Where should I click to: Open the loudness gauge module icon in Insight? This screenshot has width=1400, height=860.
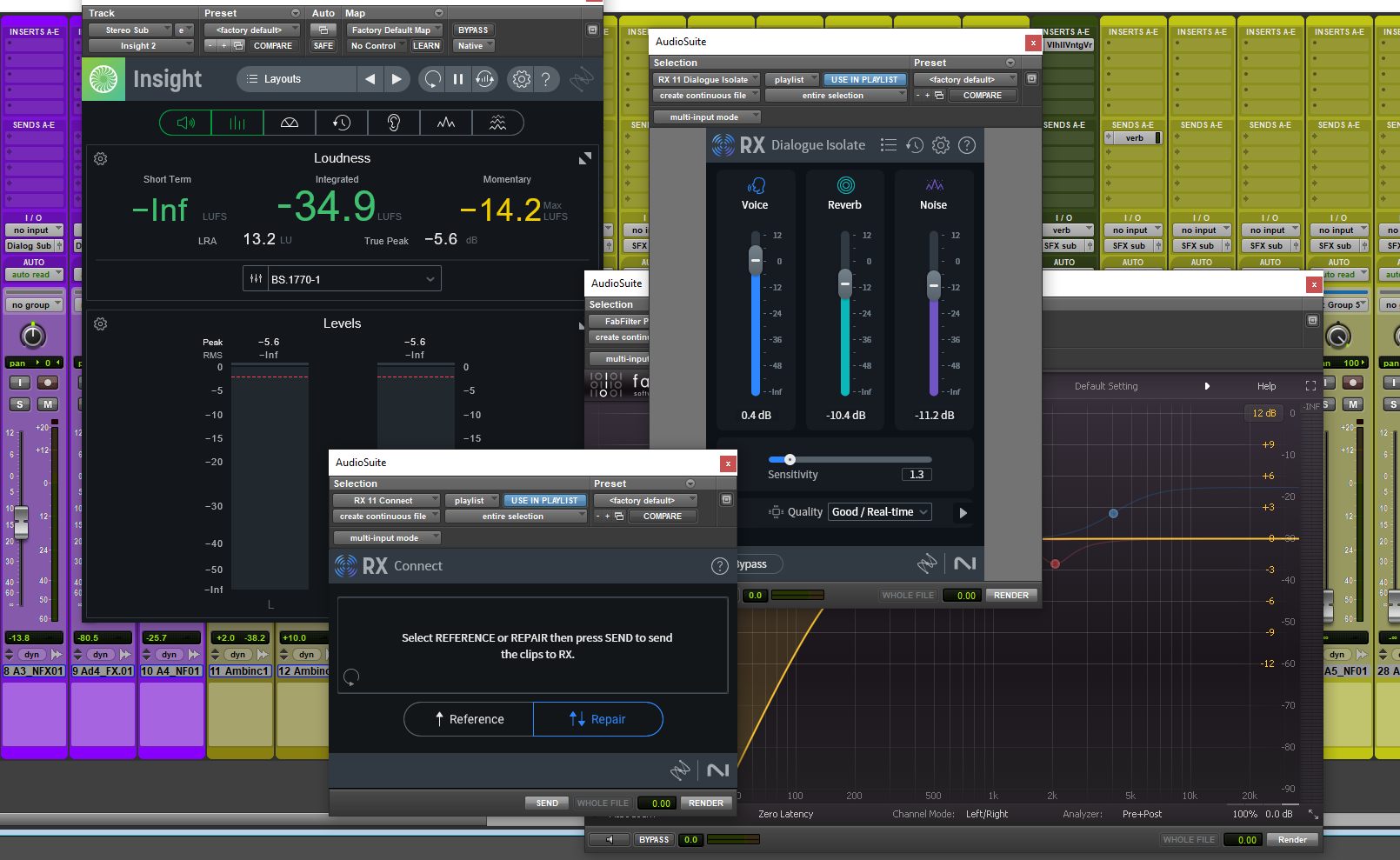[x=290, y=123]
